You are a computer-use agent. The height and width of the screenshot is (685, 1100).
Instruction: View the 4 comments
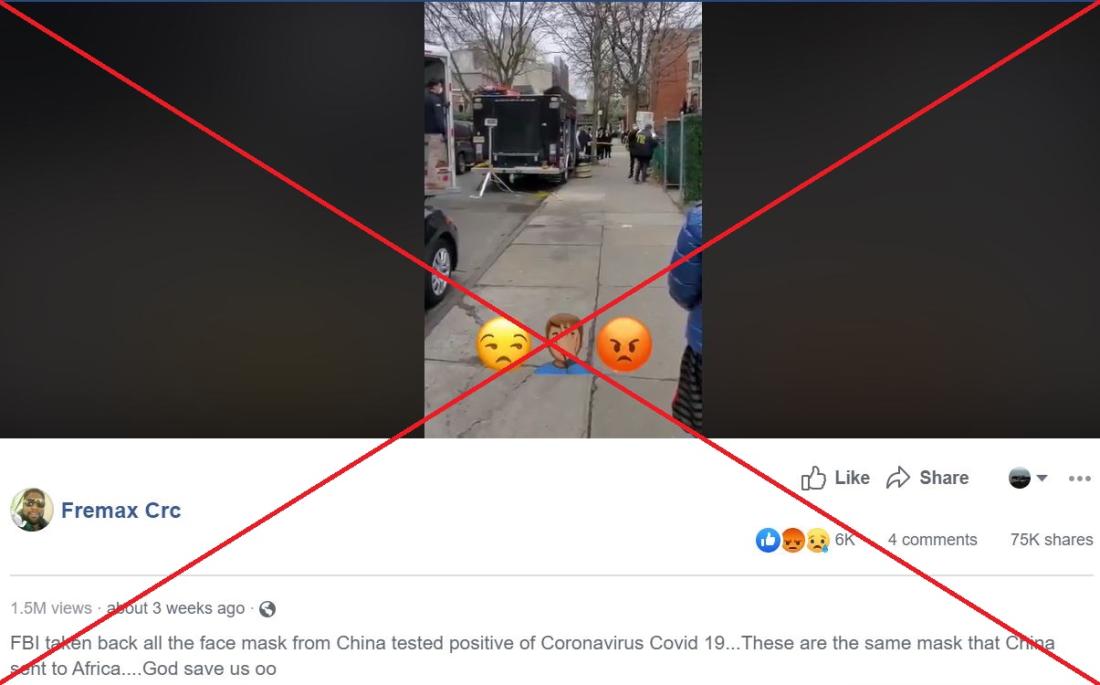click(x=932, y=540)
